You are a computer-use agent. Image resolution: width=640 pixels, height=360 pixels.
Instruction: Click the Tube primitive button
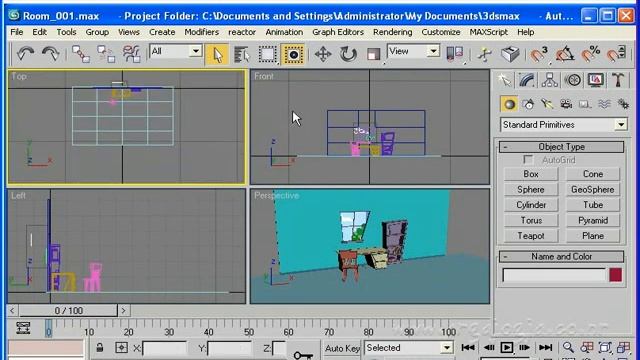(593, 205)
